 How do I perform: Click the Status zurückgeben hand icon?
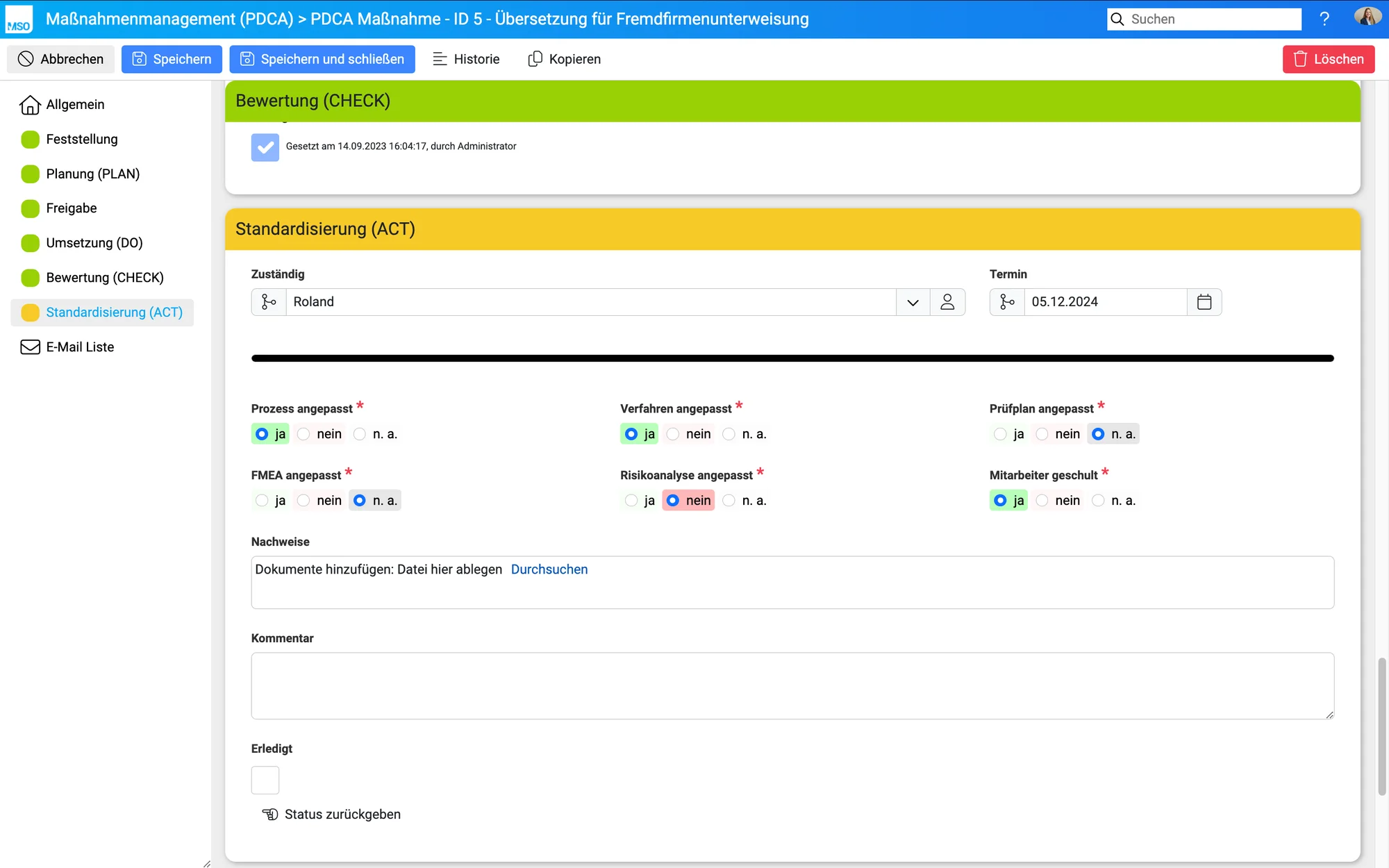[x=269, y=814]
